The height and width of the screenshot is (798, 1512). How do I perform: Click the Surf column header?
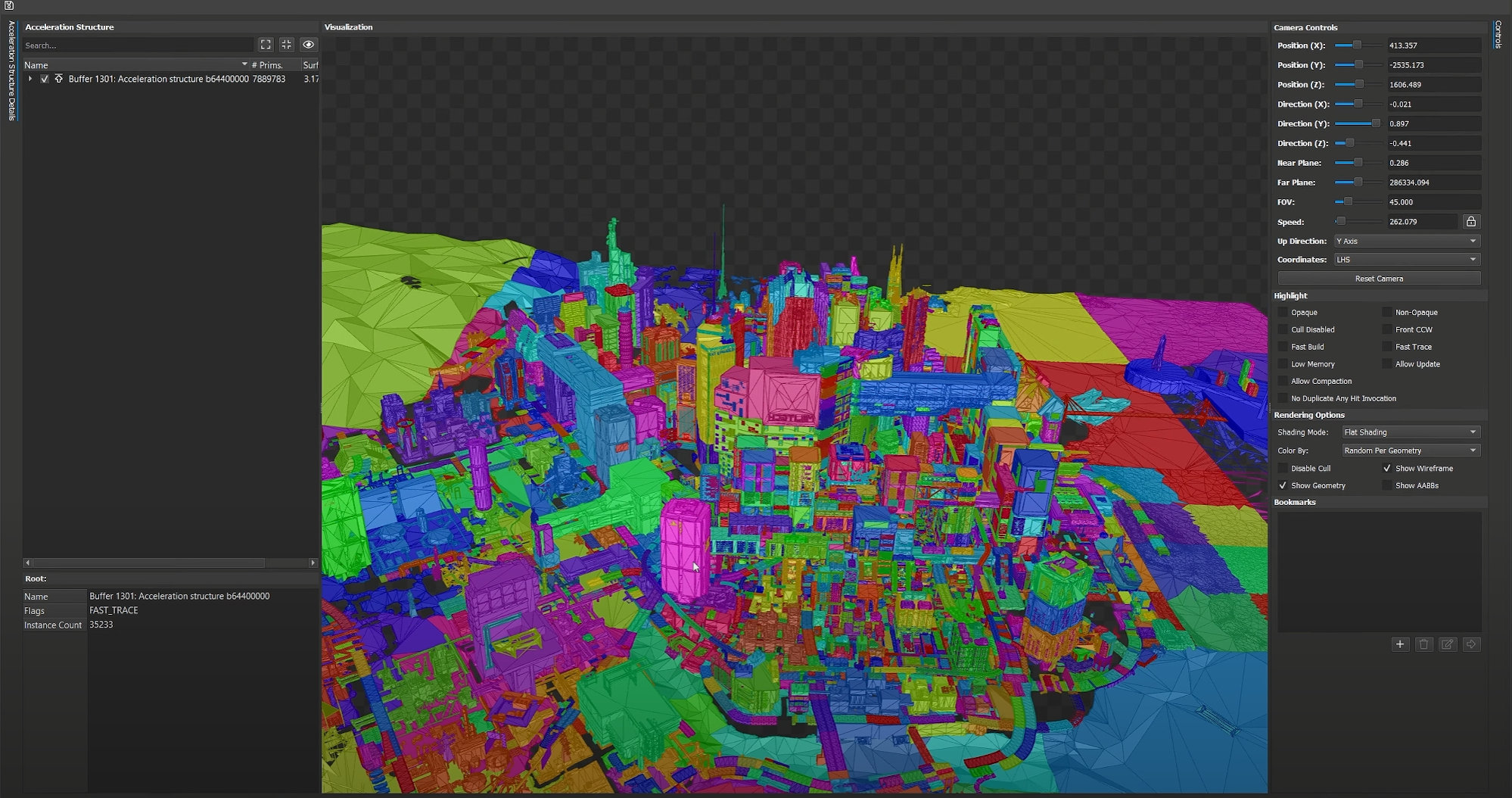point(310,65)
